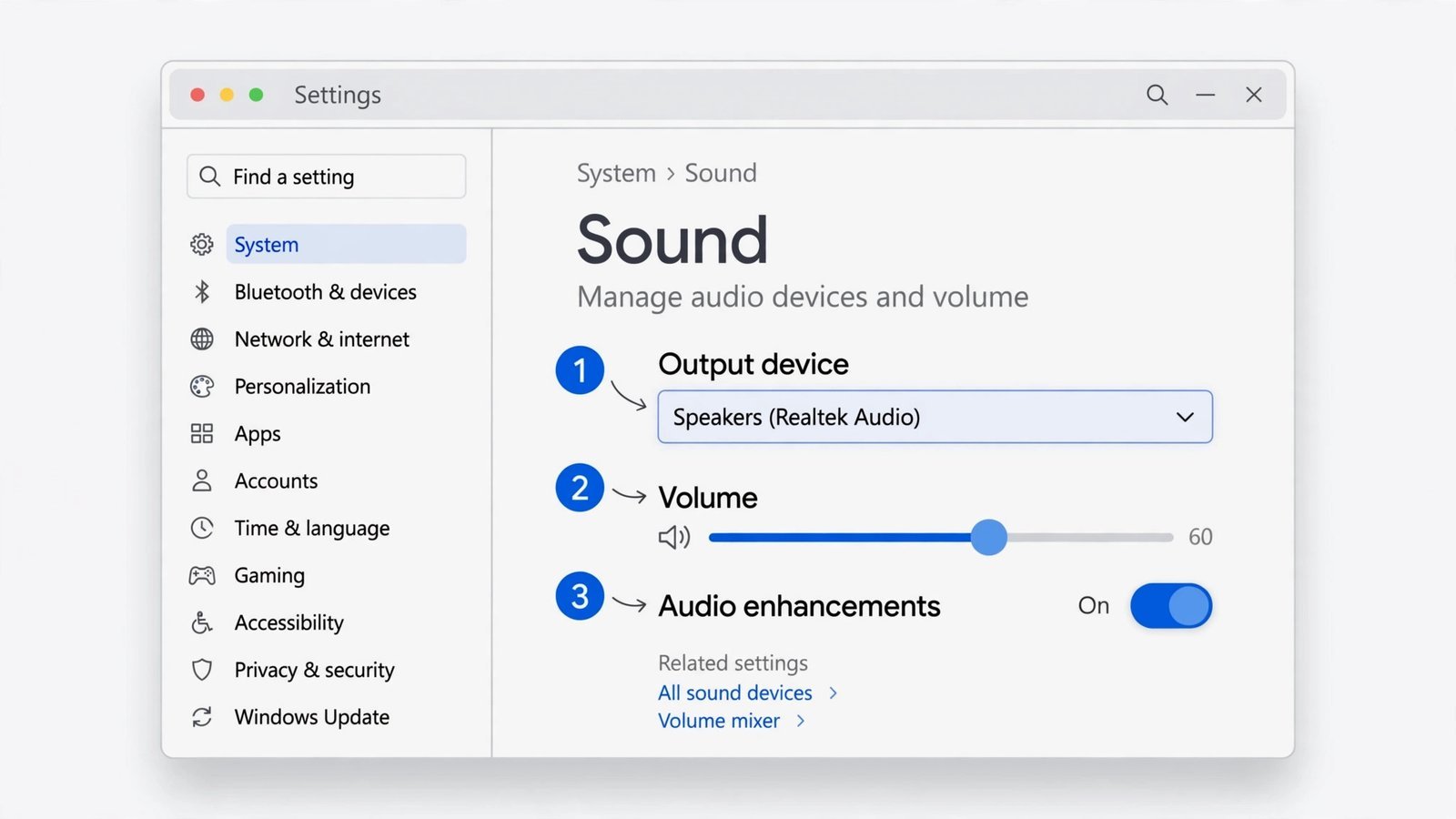Click the volume value 60
The height and width of the screenshot is (819, 1456).
click(1200, 537)
